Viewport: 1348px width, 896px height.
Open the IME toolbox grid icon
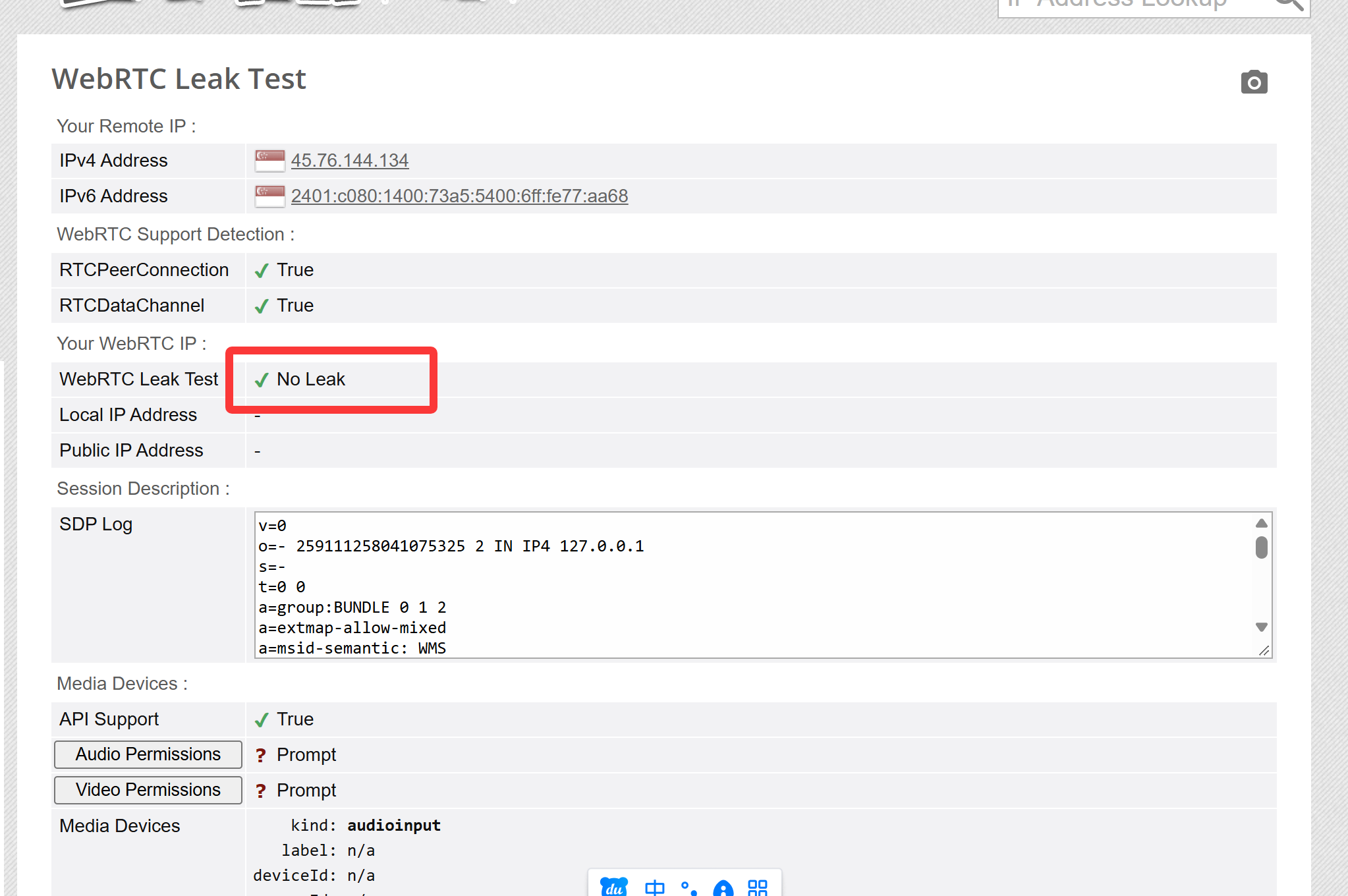point(758,888)
